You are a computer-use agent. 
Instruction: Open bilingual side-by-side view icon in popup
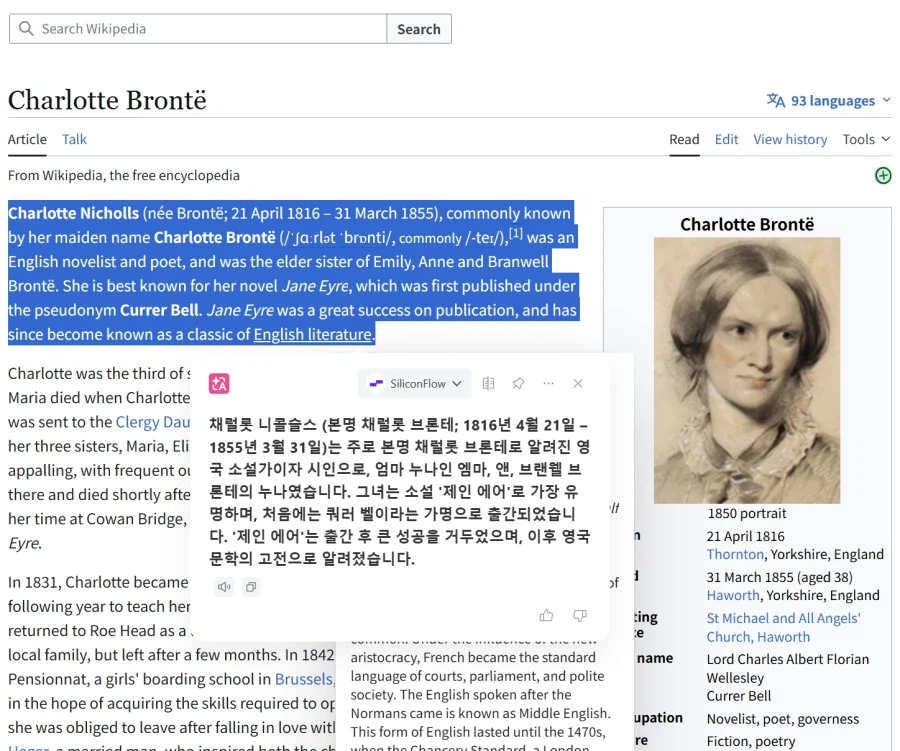(488, 383)
